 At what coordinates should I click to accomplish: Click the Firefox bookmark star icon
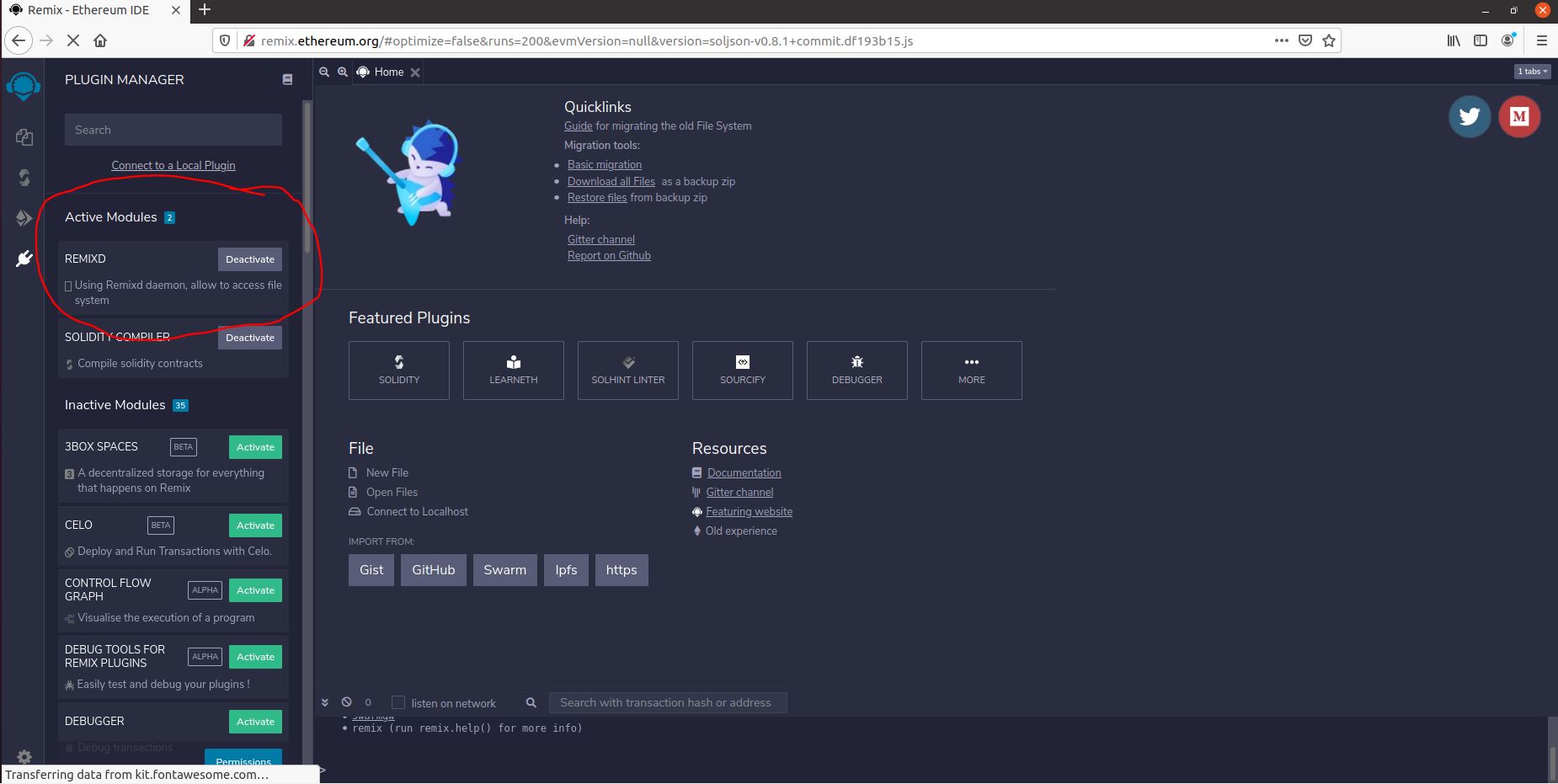point(1329,40)
